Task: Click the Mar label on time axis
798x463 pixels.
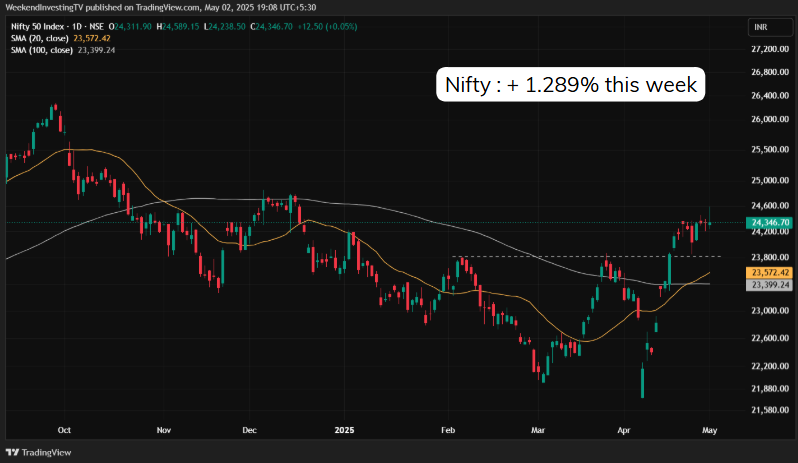Action: pos(538,430)
